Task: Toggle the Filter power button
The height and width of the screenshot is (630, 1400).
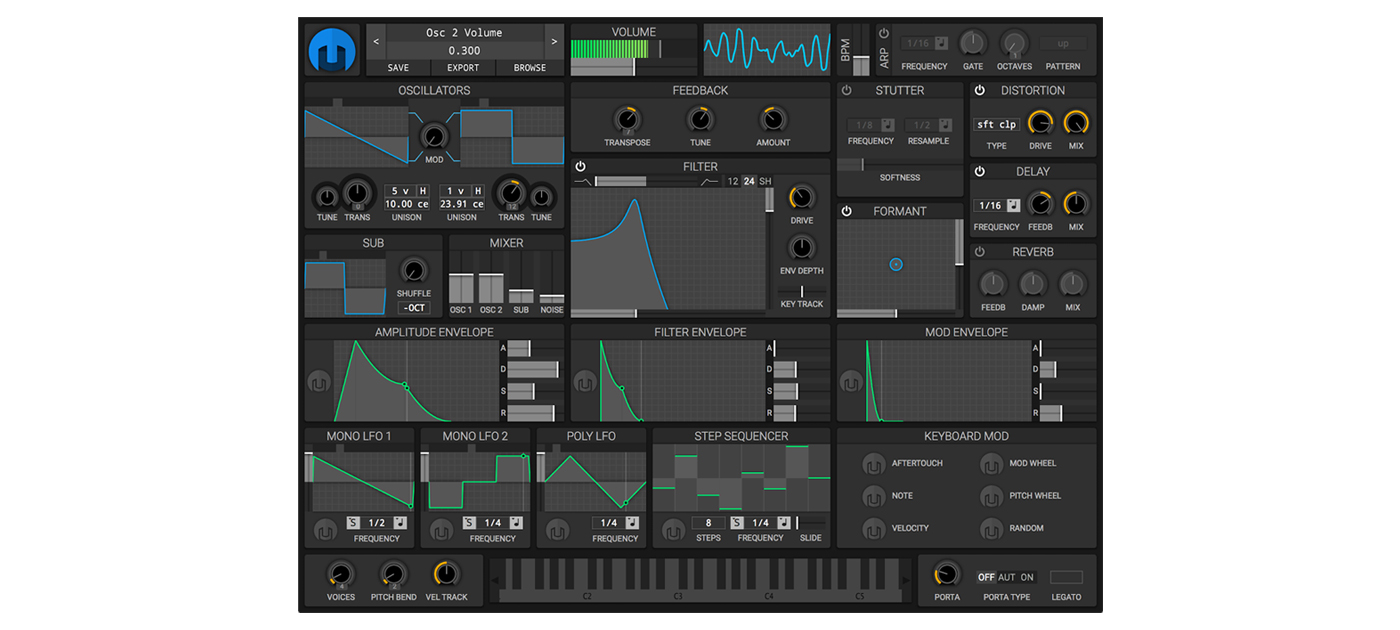Action: (x=581, y=167)
